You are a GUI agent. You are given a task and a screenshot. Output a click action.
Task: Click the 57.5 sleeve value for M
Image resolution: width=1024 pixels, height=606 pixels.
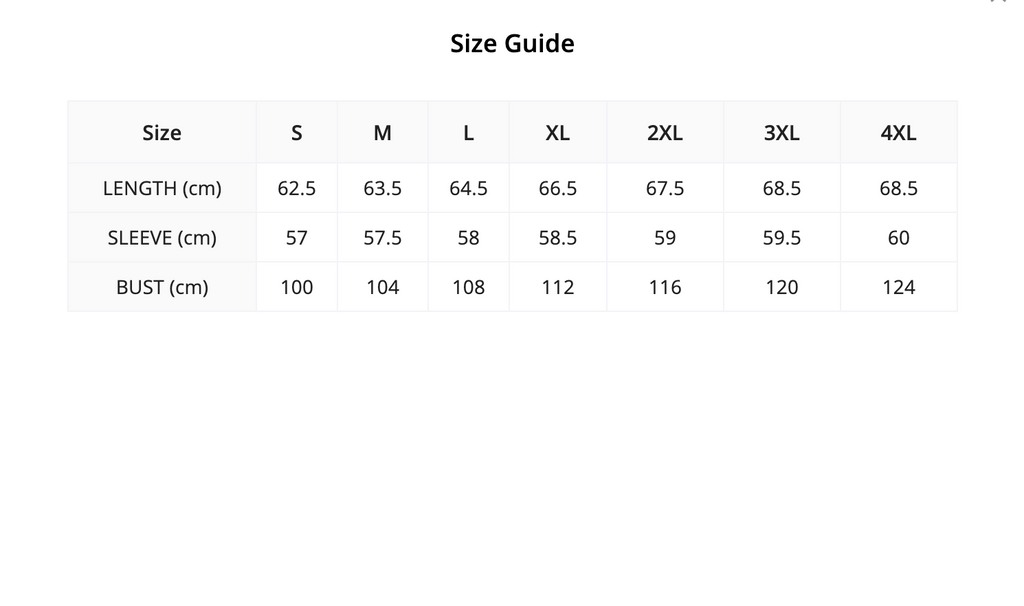tap(383, 238)
